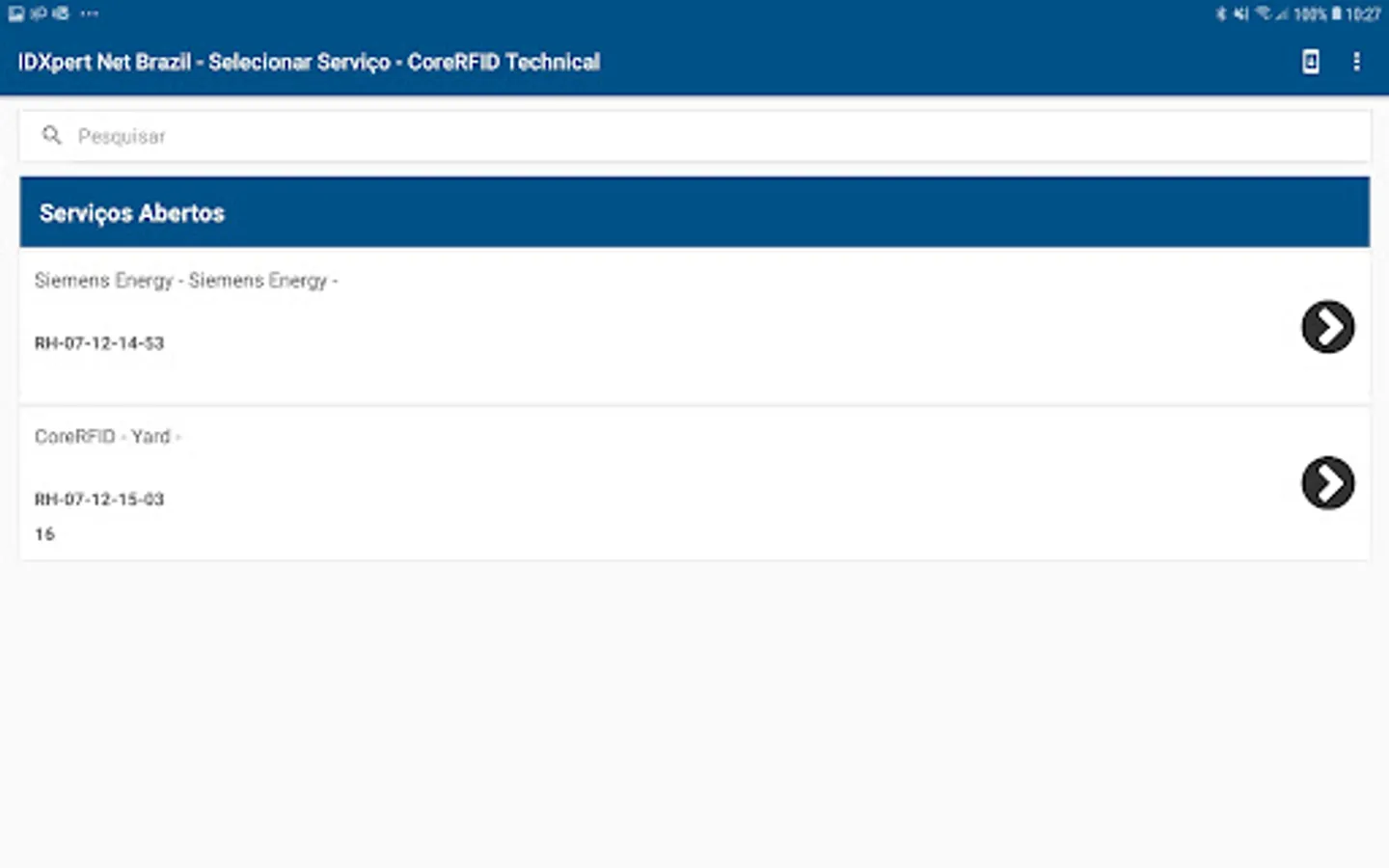Click reference RH-07-12-15-03
1389x868 pixels.
[x=99, y=500]
